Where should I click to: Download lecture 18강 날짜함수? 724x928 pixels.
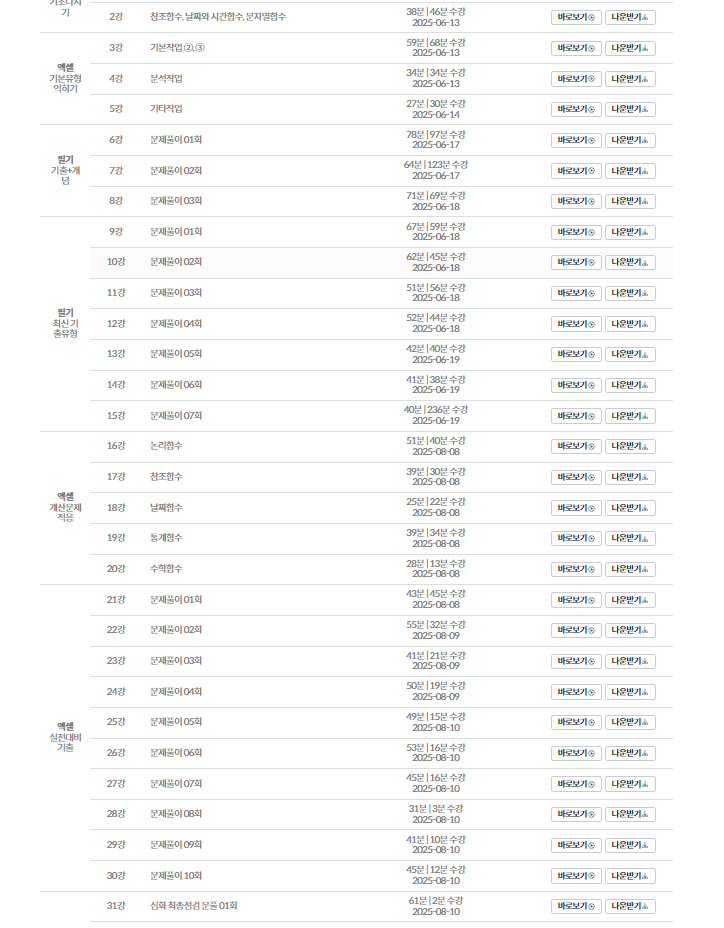pyautogui.click(x=630, y=508)
